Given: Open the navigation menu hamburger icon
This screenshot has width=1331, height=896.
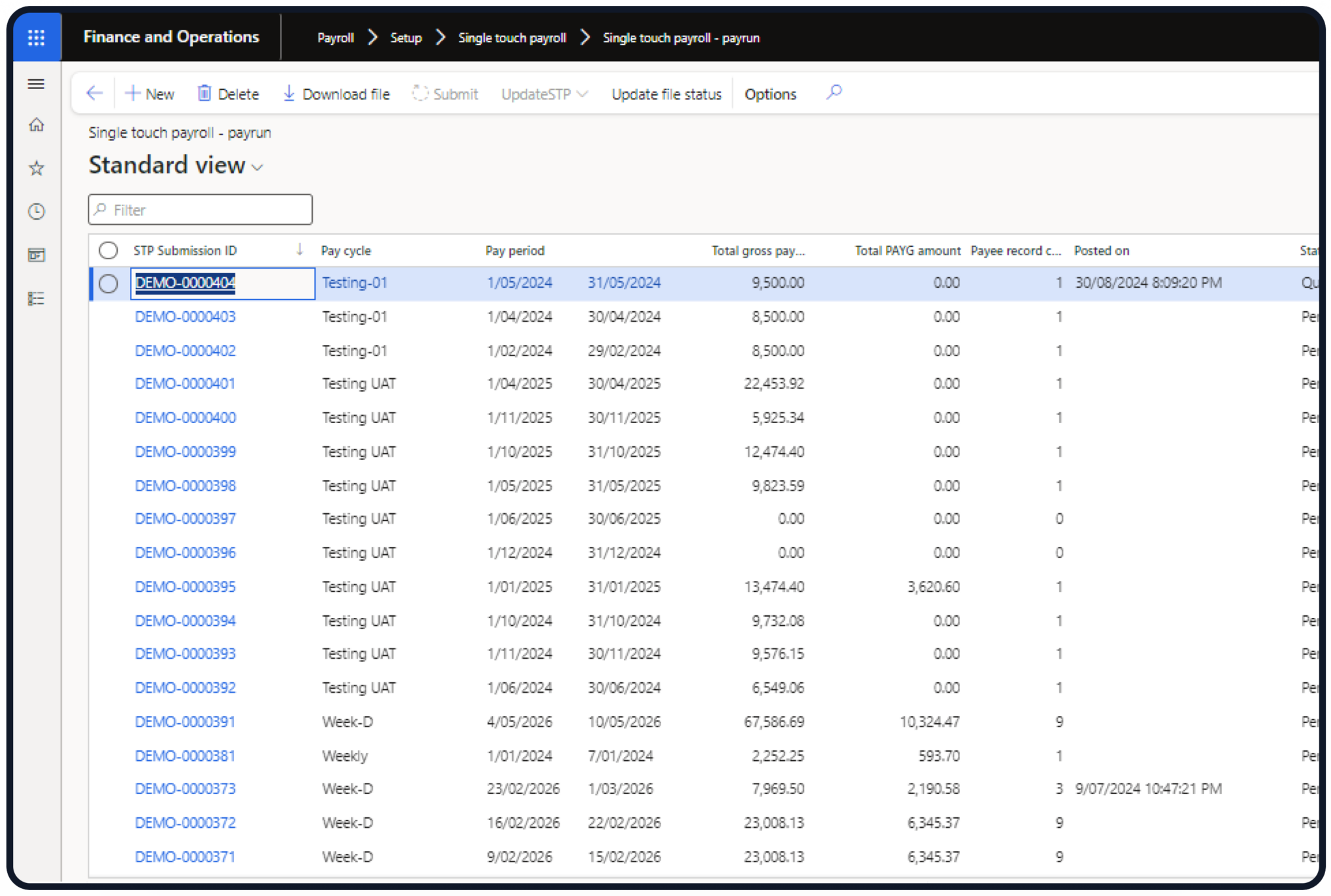Looking at the screenshot, I should pos(36,84).
